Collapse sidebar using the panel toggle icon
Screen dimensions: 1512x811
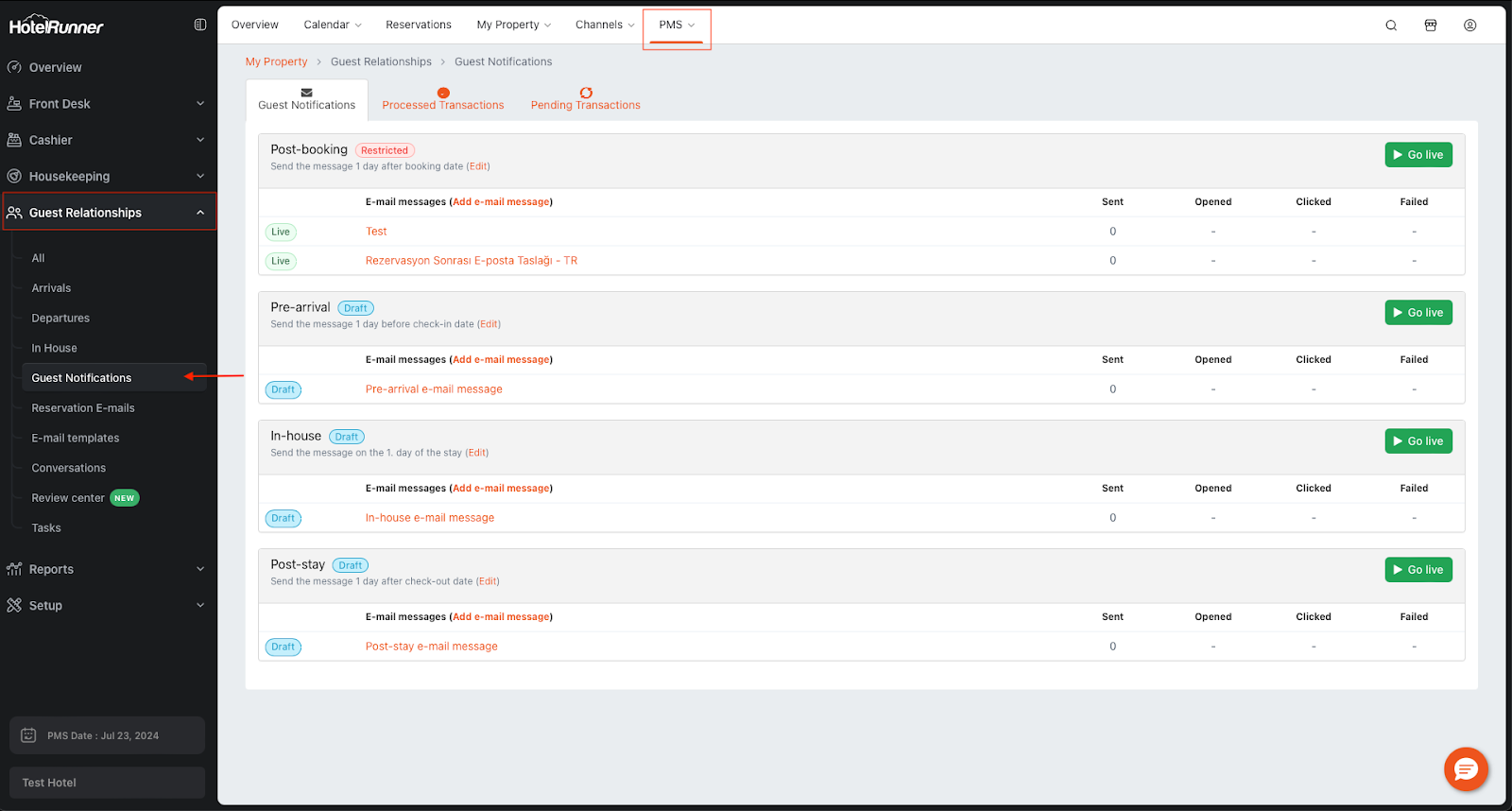[200, 25]
